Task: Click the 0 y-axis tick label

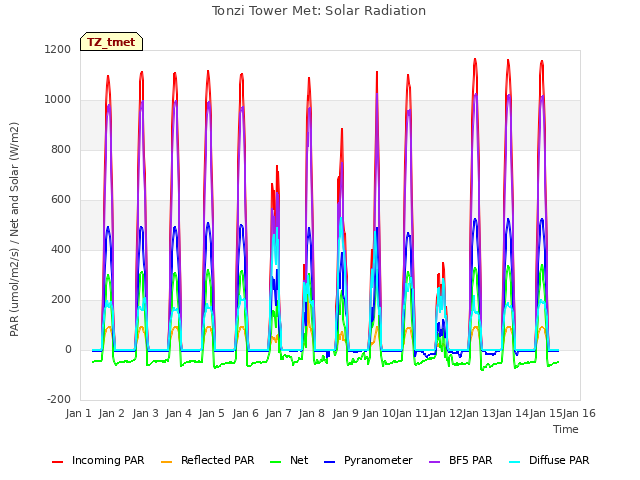Action: (68, 350)
